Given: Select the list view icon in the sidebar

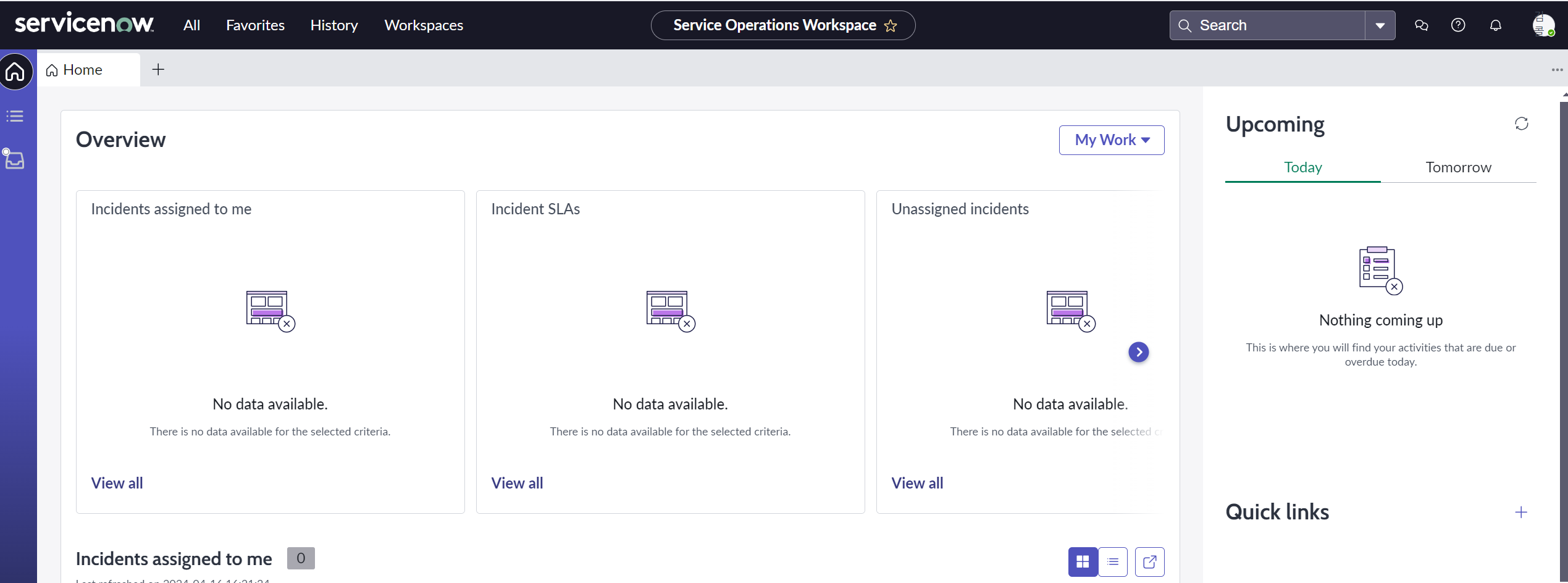Looking at the screenshot, I should (15, 116).
